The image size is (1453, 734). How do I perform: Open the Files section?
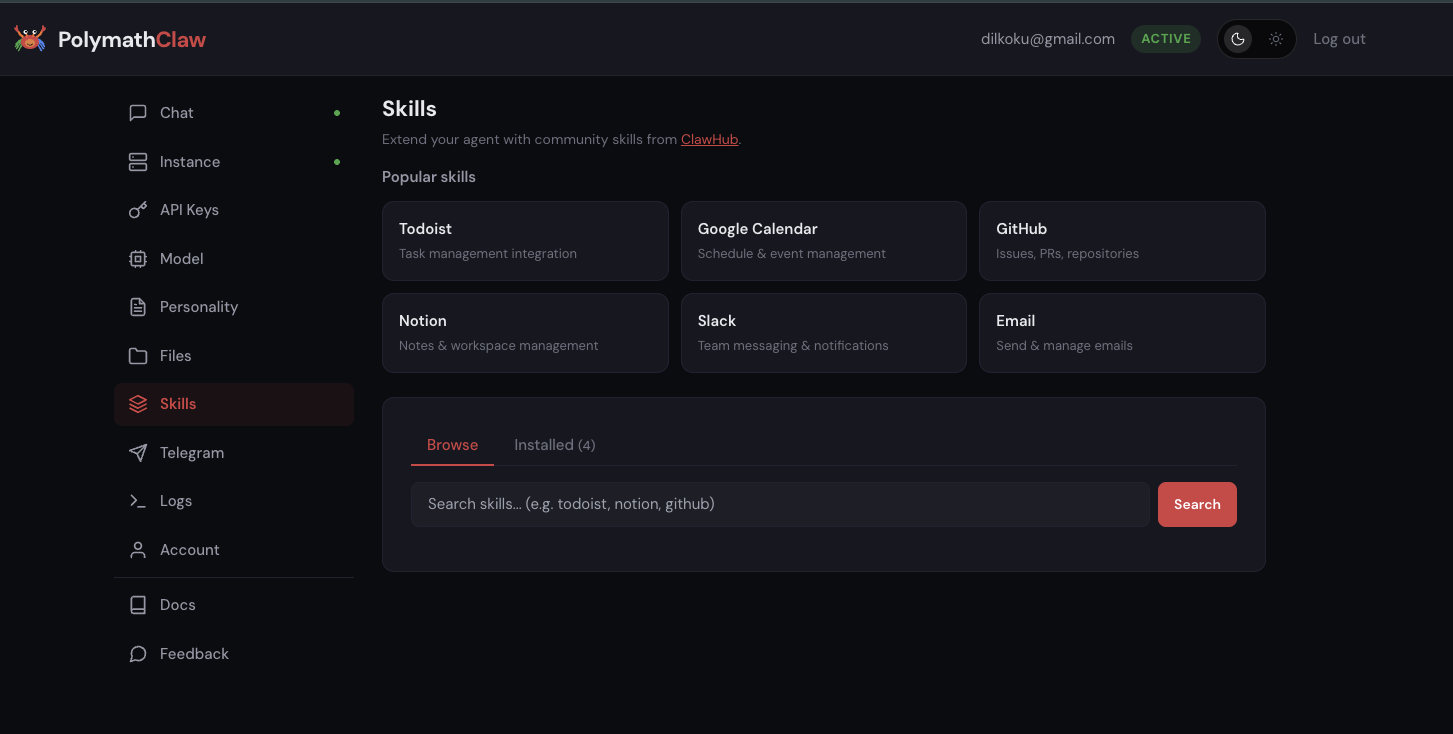pyautogui.click(x=234, y=356)
